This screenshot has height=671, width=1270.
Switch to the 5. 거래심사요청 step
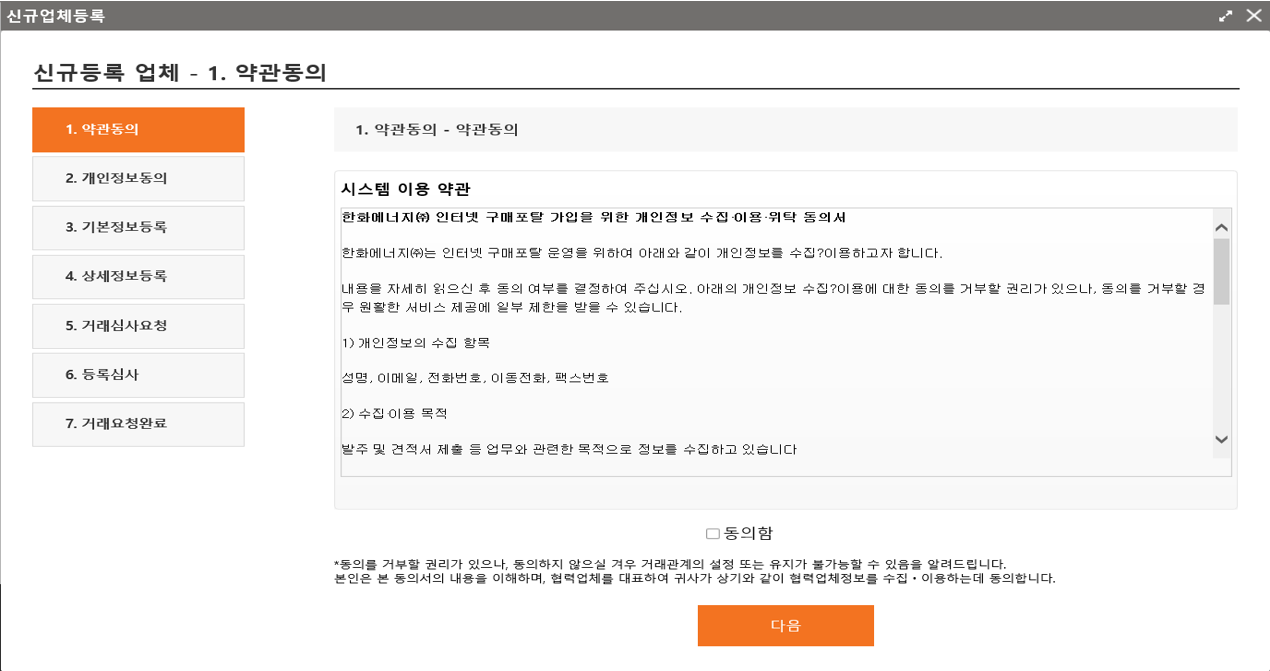click(x=138, y=326)
